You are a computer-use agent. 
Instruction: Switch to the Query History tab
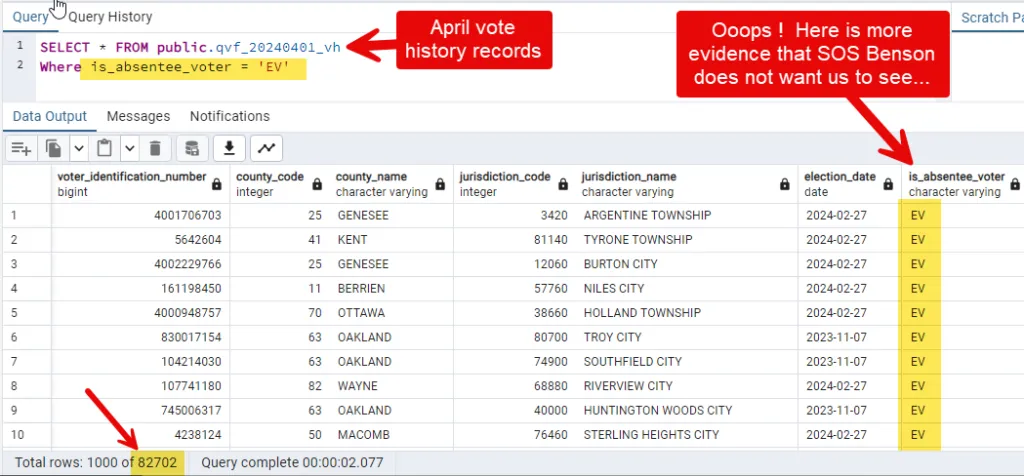tap(110, 16)
